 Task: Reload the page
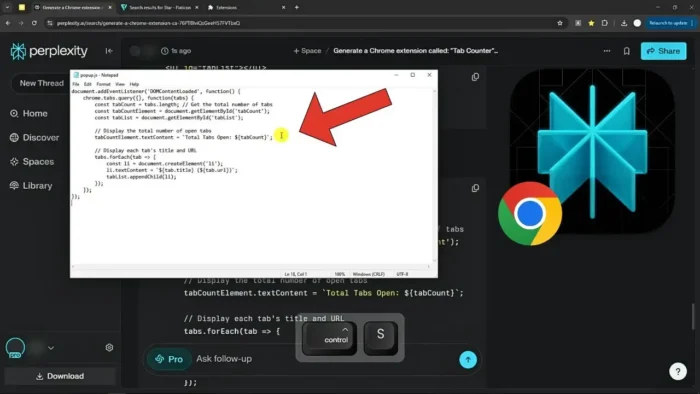tap(34, 23)
